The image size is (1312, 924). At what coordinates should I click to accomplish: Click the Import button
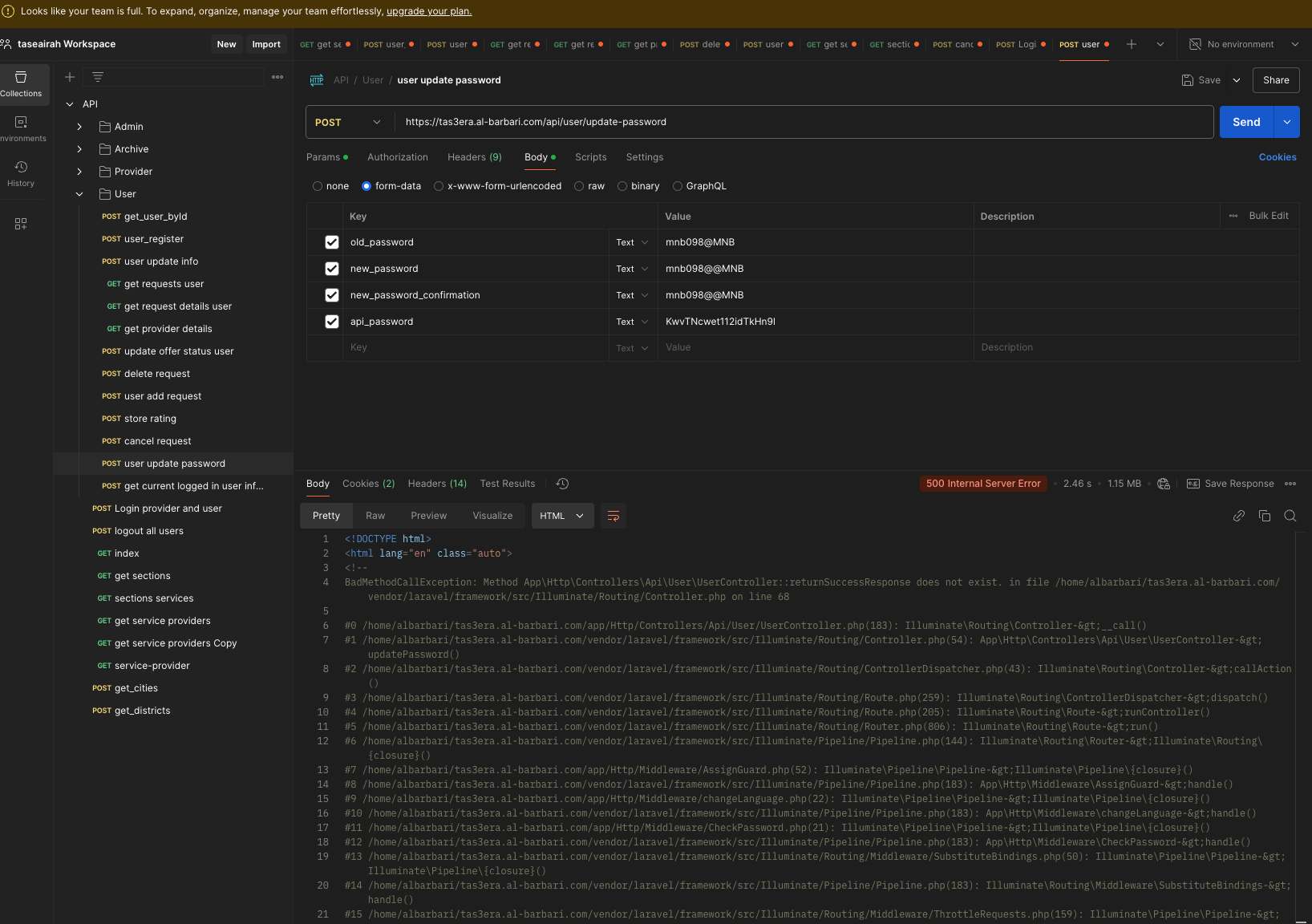click(266, 44)
